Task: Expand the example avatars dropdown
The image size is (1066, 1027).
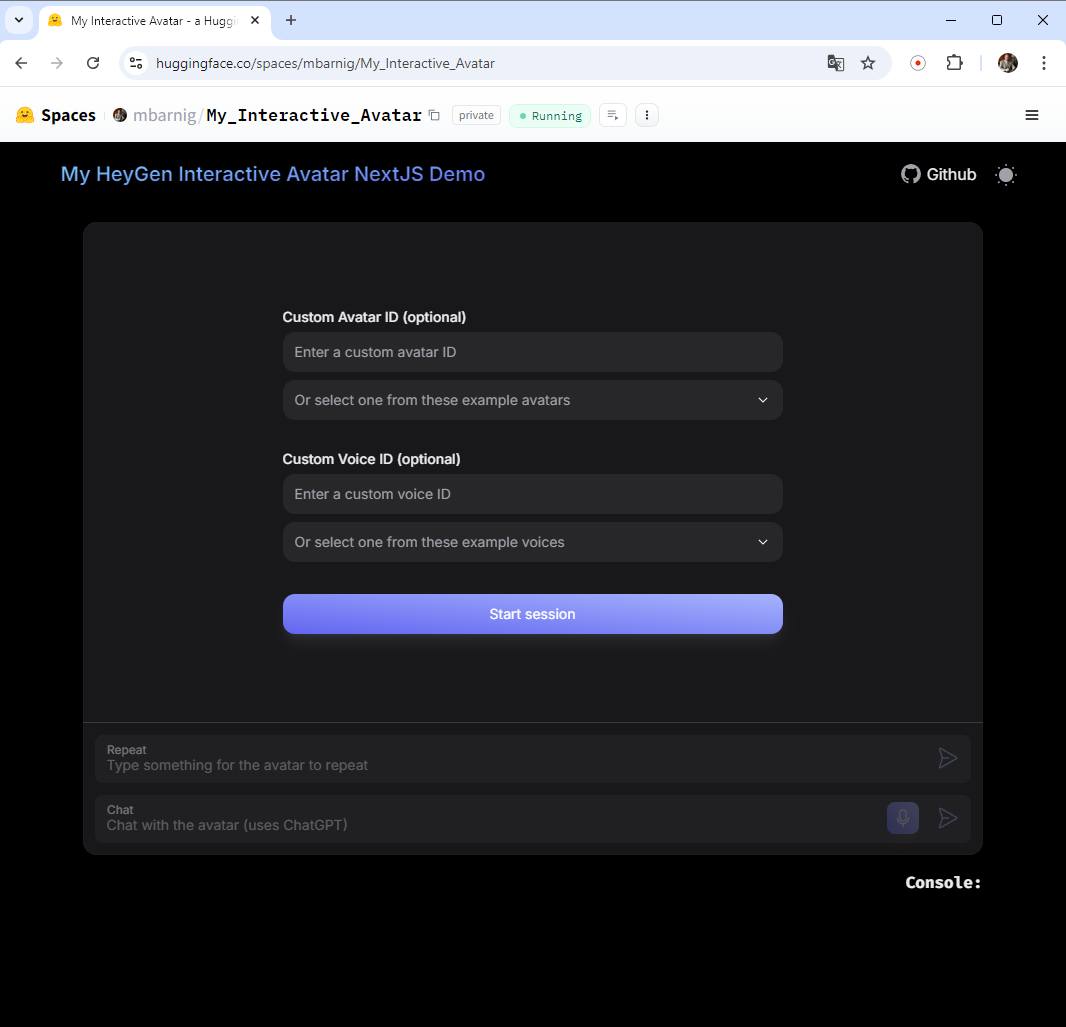Action: (x=532, y=400)
